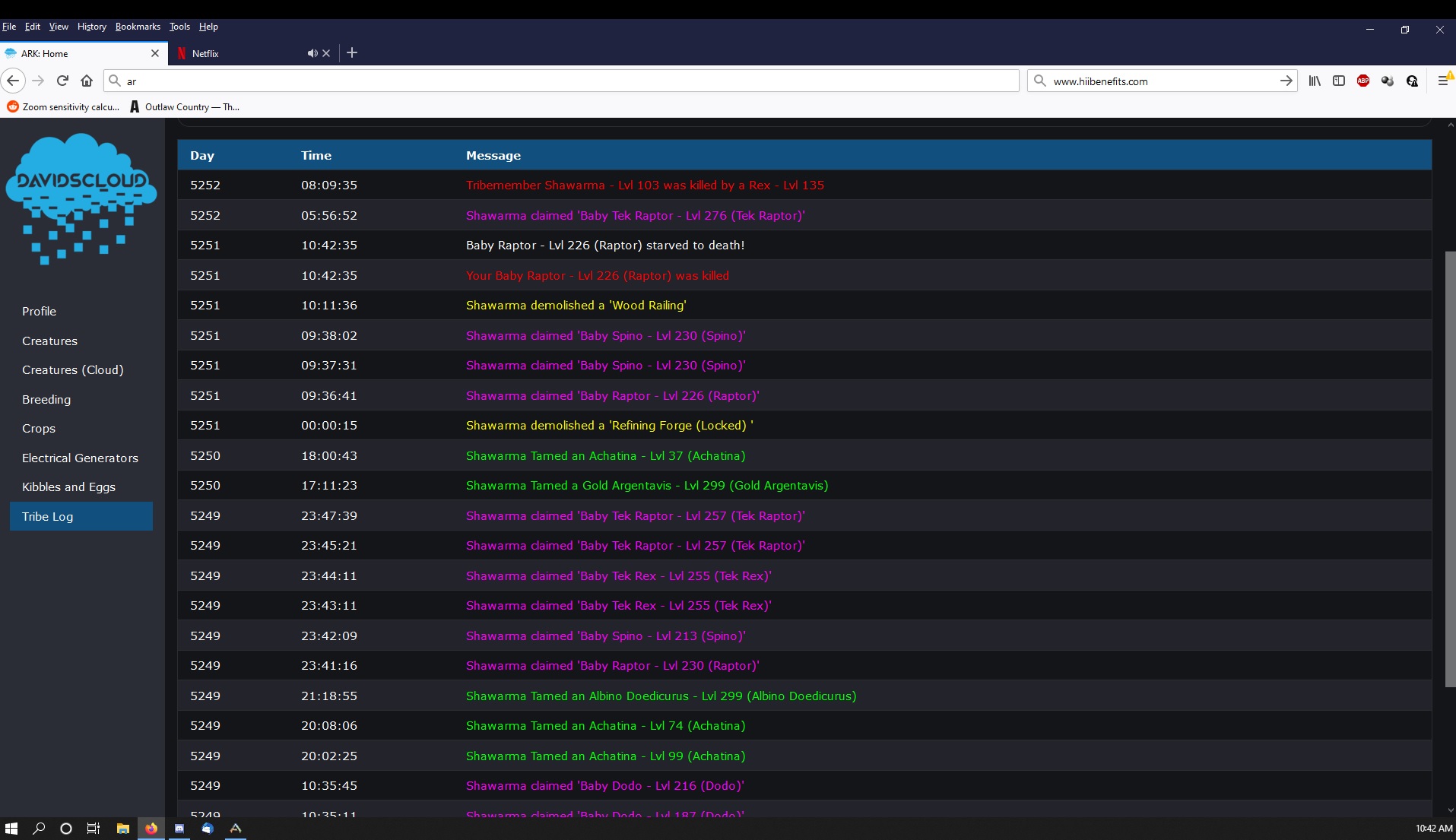Image resolution: width=1456 pixels, height=840 pixels.
Task: Toggle the sidebar view icon
Action: pyautogui.click(x=1339, y=81)
